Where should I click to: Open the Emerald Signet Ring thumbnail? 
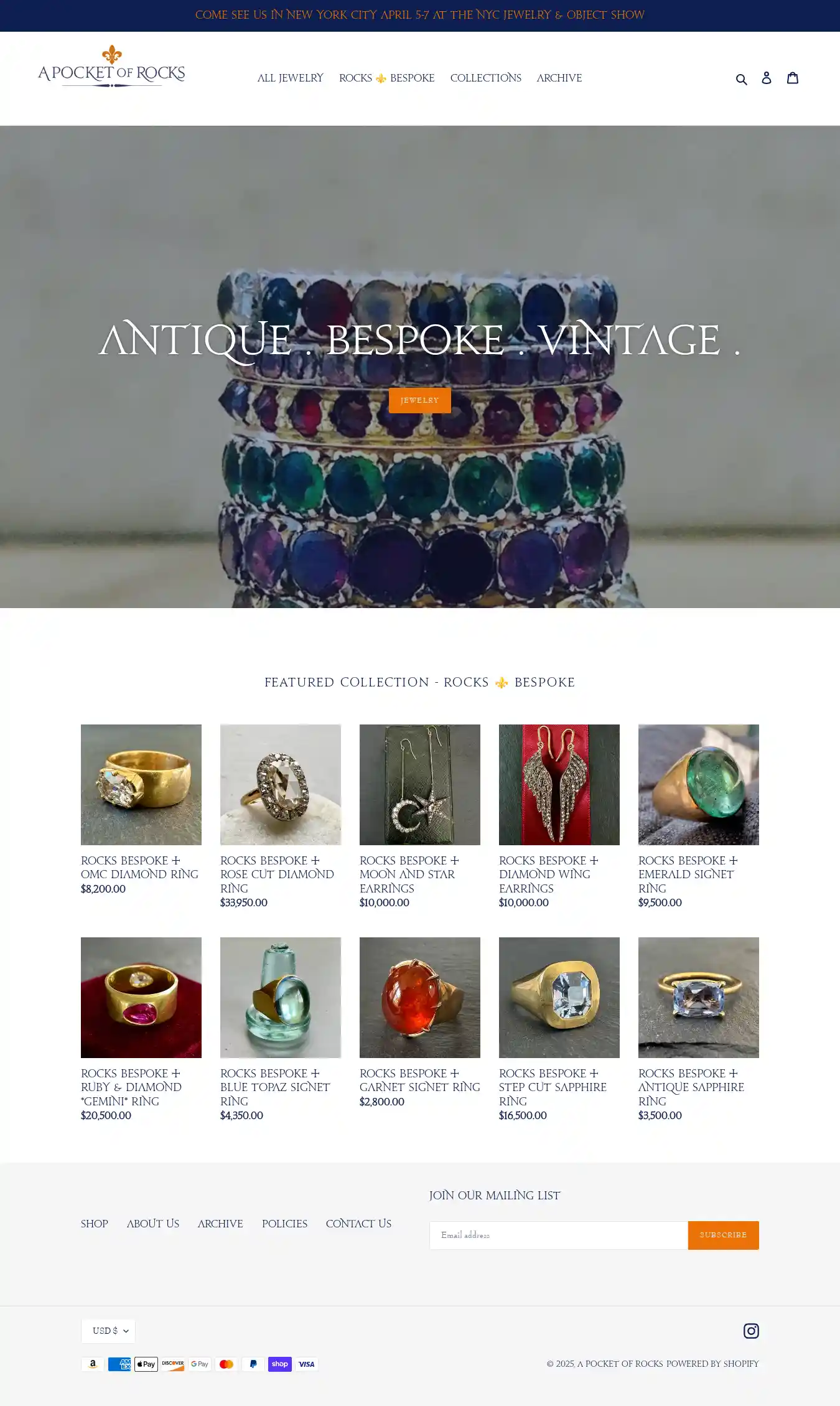click(699, 785)
